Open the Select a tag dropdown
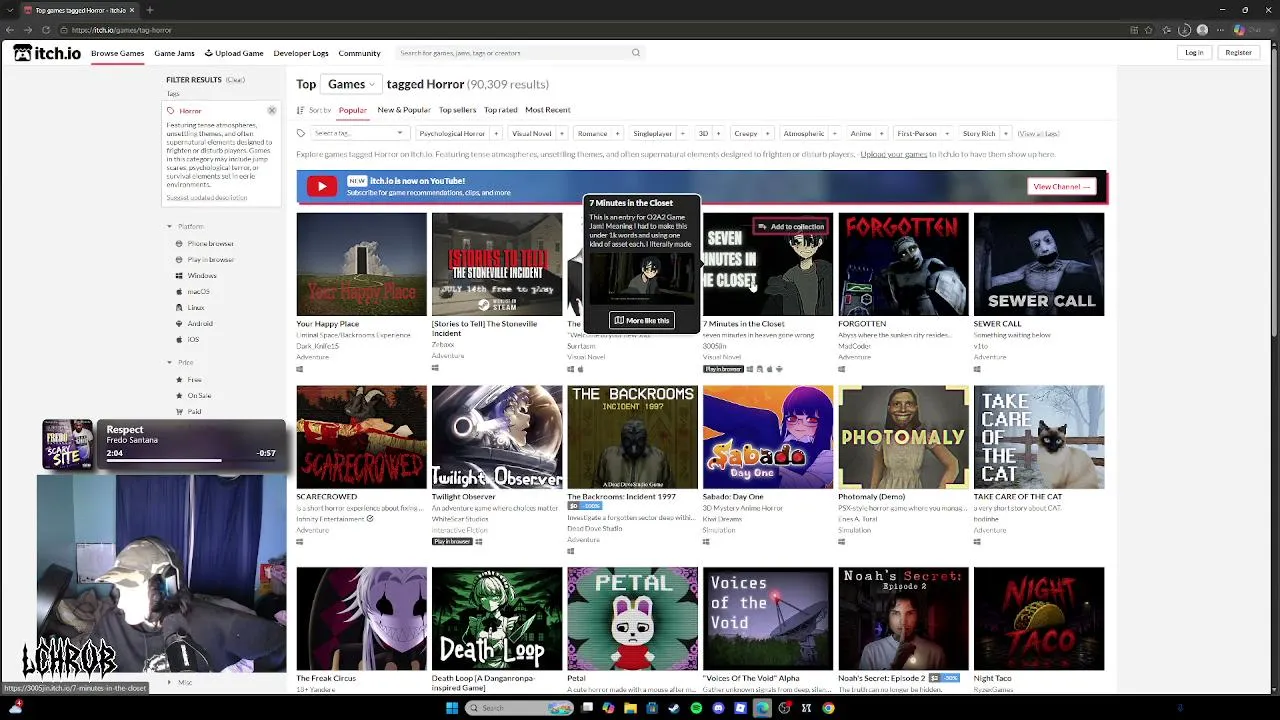Viewport: 1280px width, 720px height. click(x=358, y=133)
